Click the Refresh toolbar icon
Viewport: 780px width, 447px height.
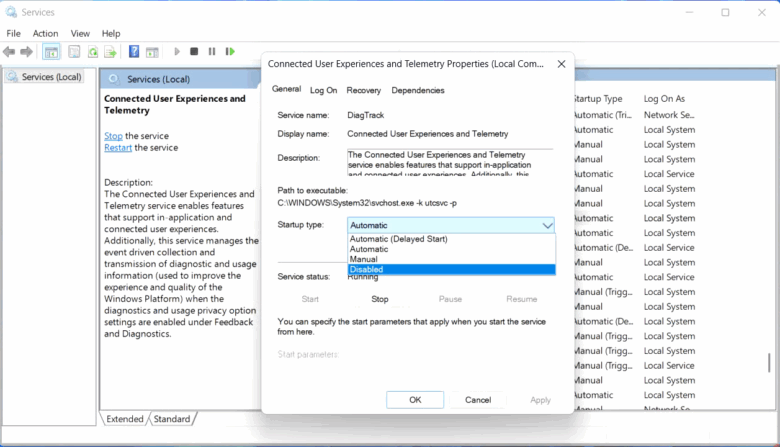click(93, 51)
